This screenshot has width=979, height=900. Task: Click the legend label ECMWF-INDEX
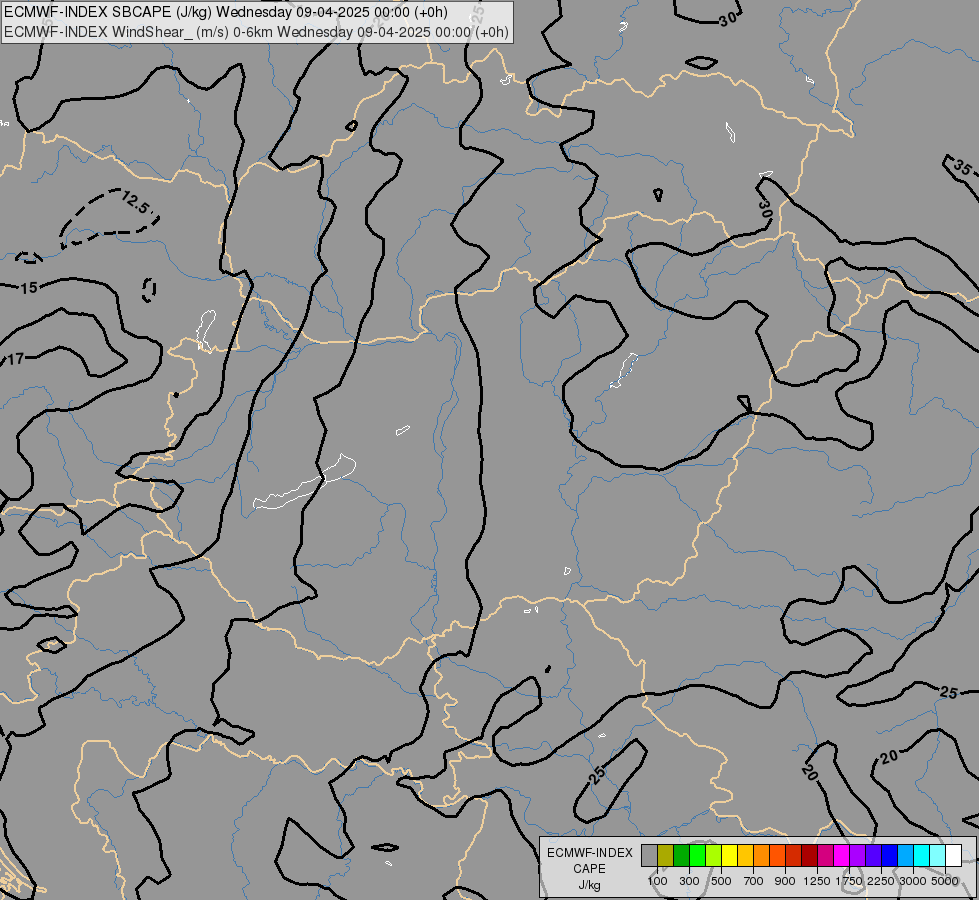point(590,853)
